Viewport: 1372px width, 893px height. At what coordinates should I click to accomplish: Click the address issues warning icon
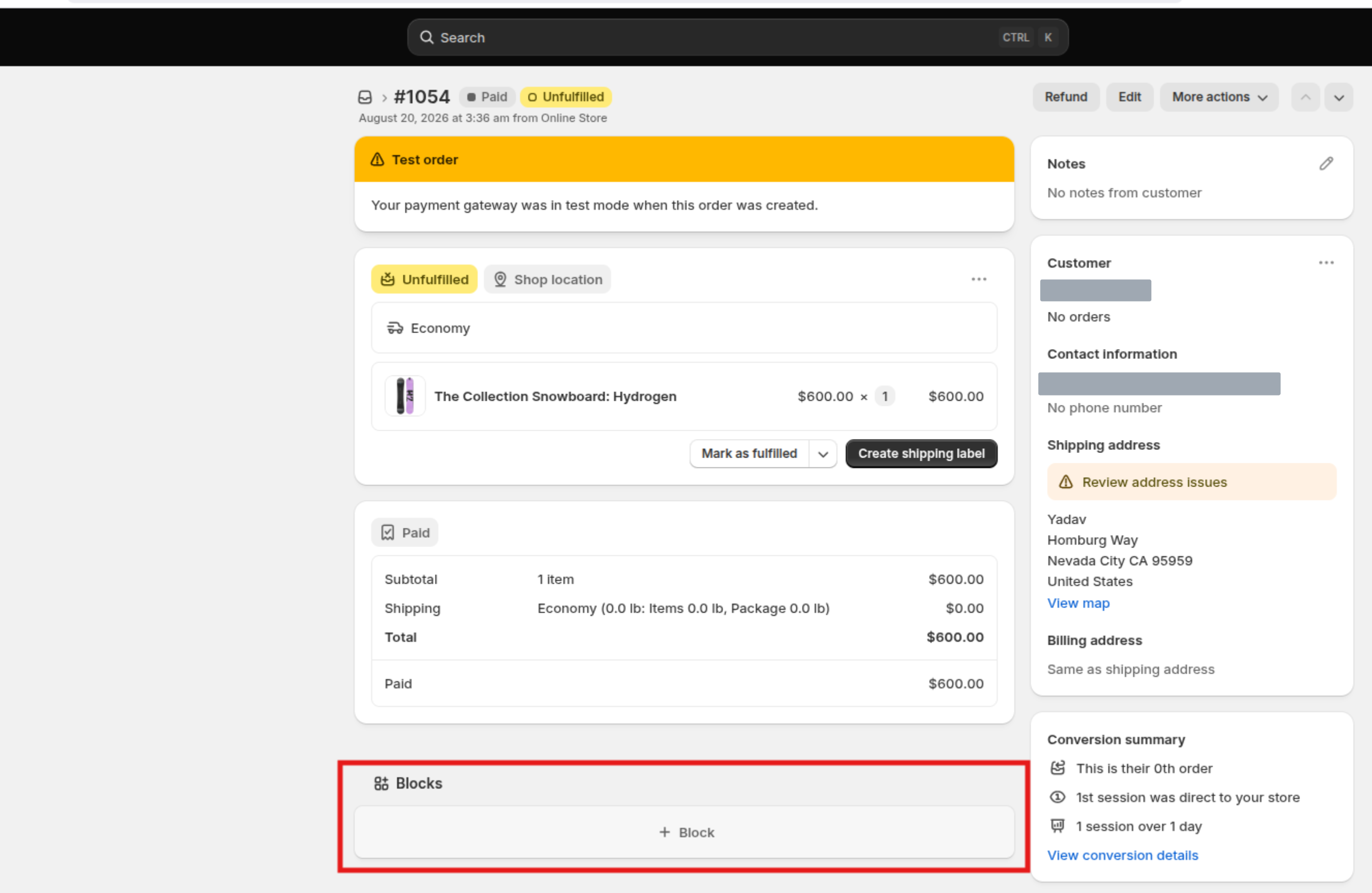point(1065,482)
